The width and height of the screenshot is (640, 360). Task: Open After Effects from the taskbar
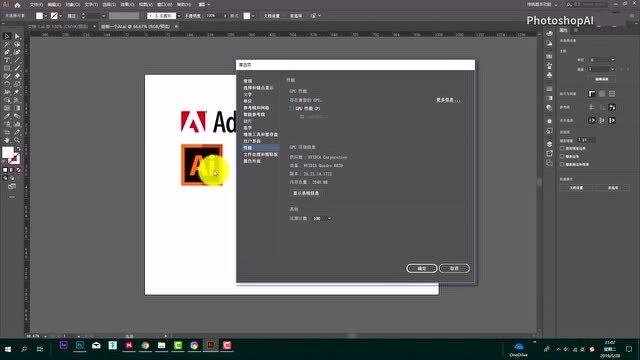pos(64,346)
